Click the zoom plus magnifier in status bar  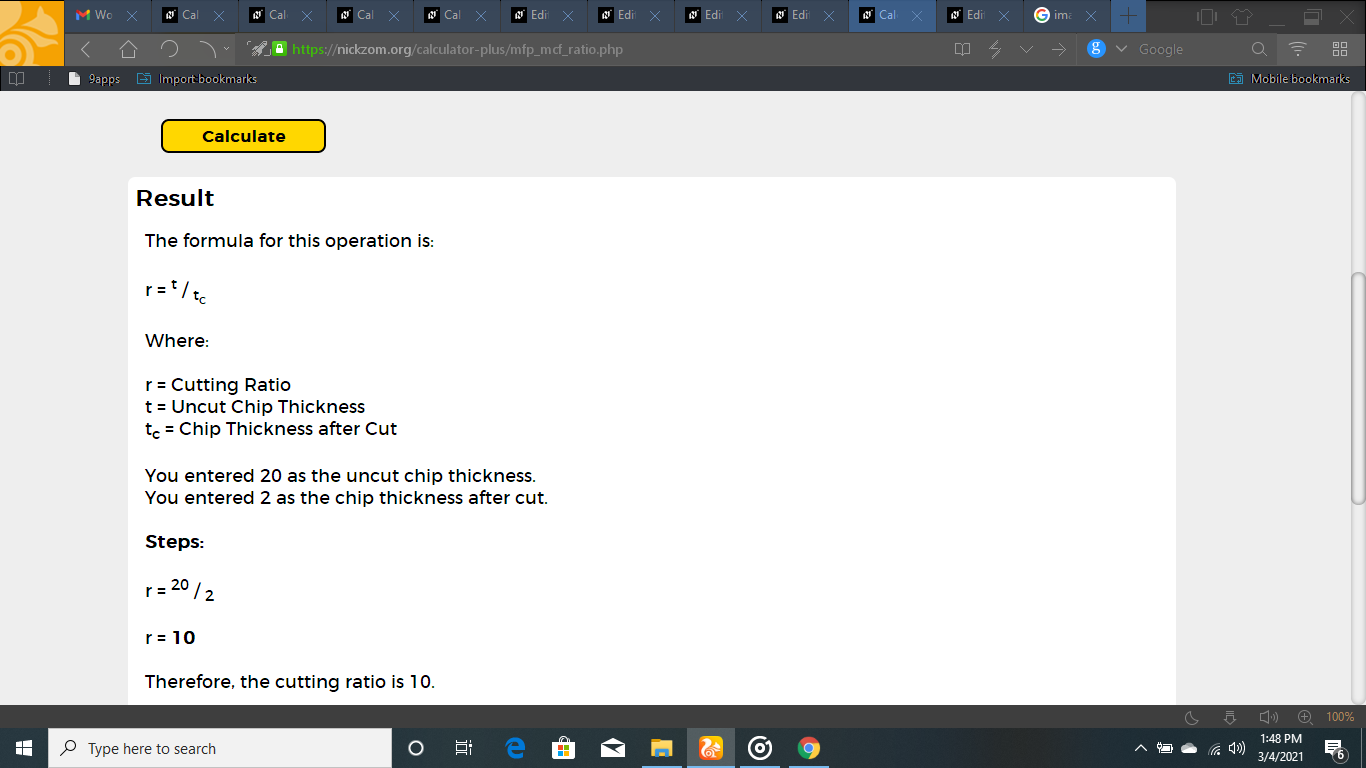(x=1306, y=717)
